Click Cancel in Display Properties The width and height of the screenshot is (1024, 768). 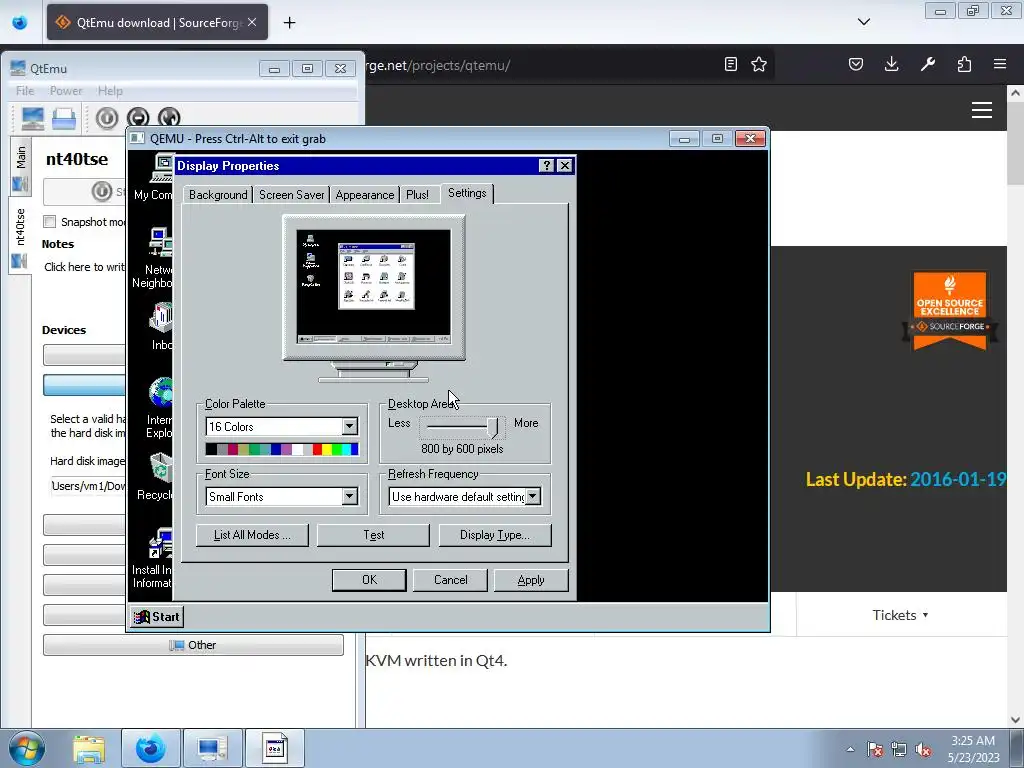coord(450,580)
